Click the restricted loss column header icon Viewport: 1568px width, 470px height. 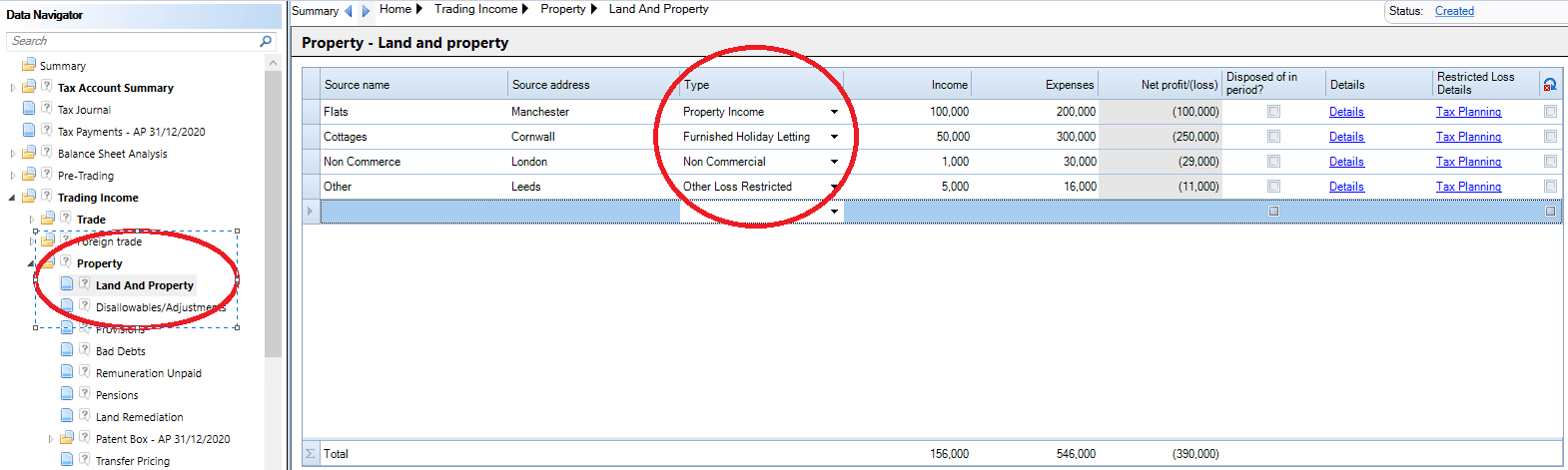(x=1550, y=85)
